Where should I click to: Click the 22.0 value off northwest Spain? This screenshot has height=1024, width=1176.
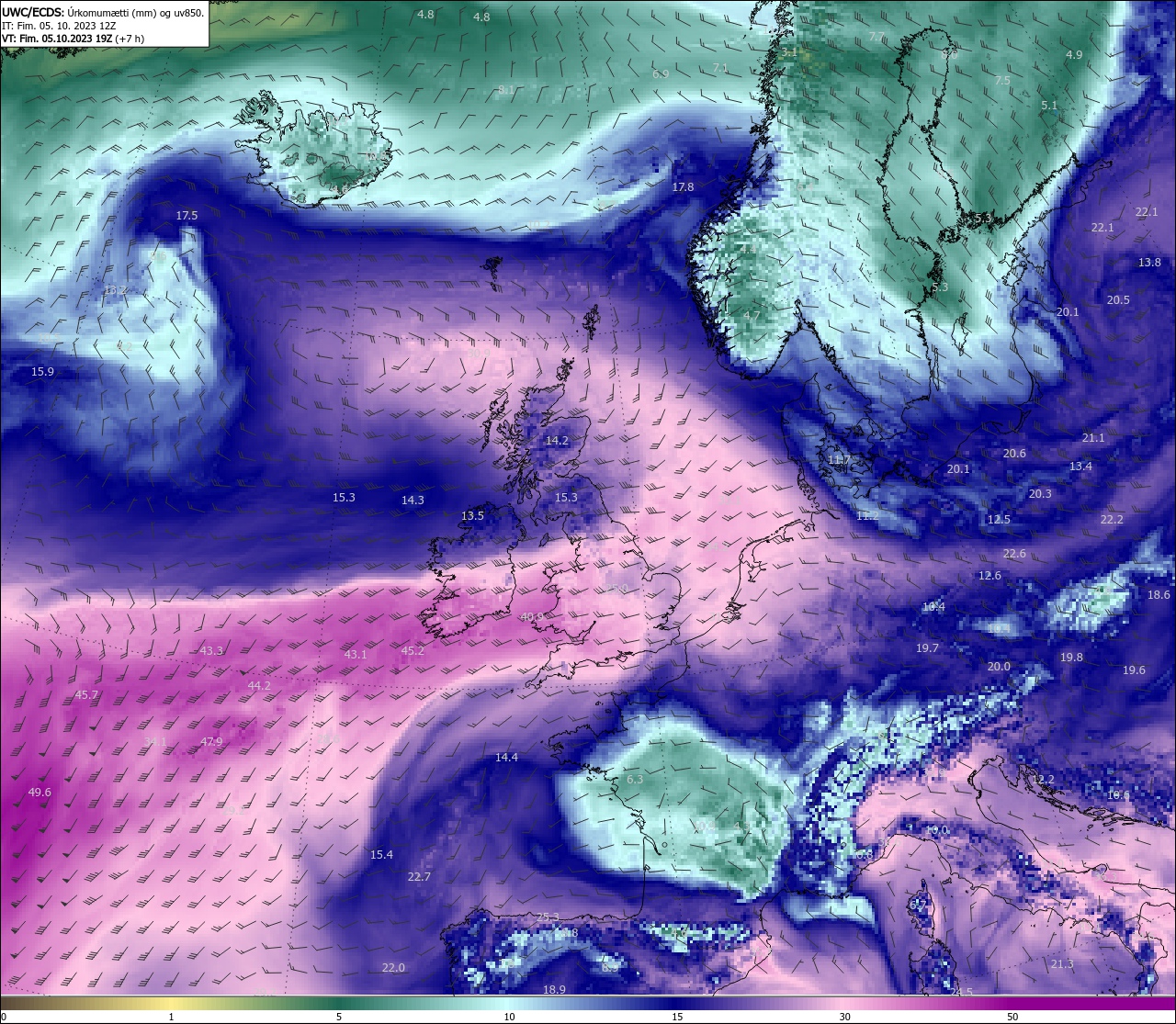[x=393, y=967]
